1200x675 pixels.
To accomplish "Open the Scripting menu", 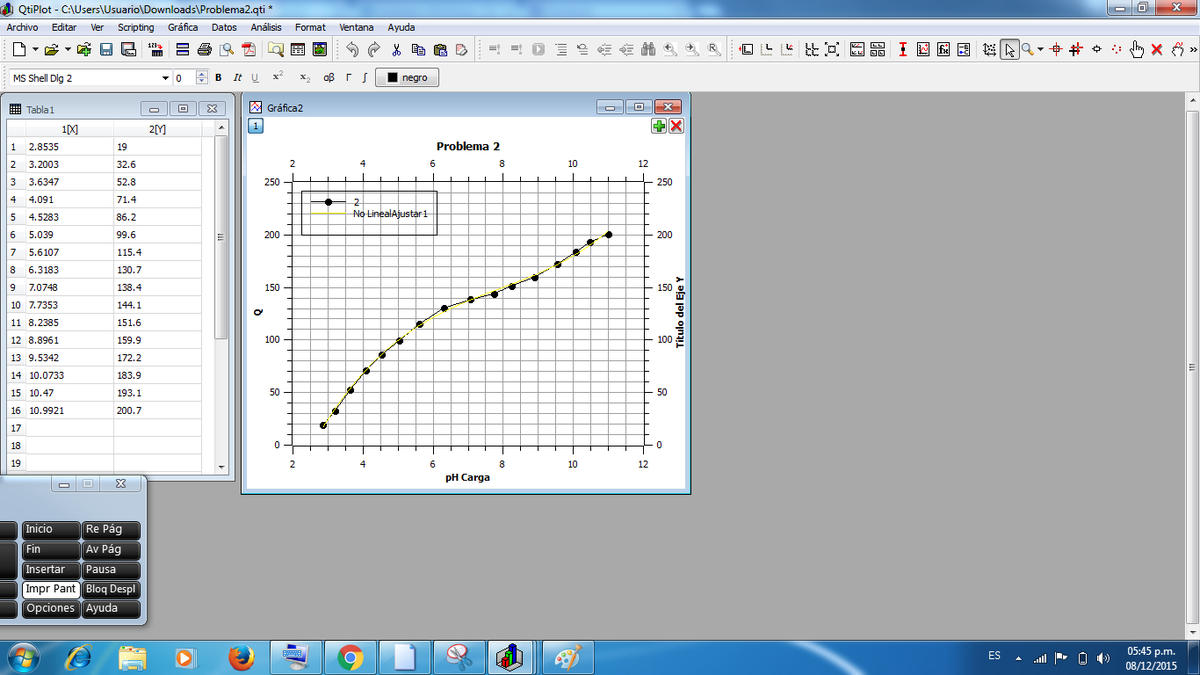I will tap(136, 27).
